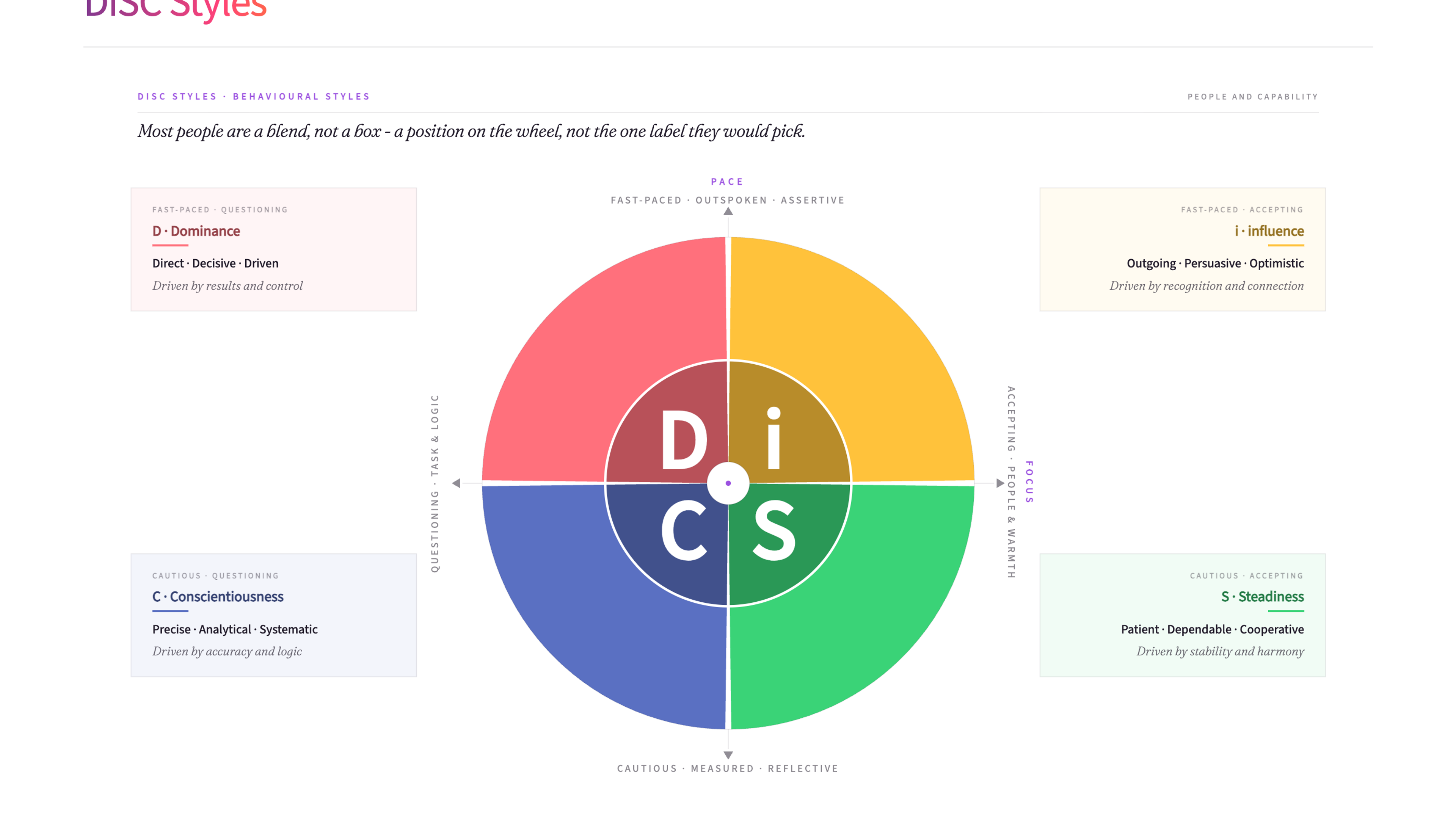
Task: Click 'Precise · Analytical · Systematic' text
Action: tap(235, 630)
